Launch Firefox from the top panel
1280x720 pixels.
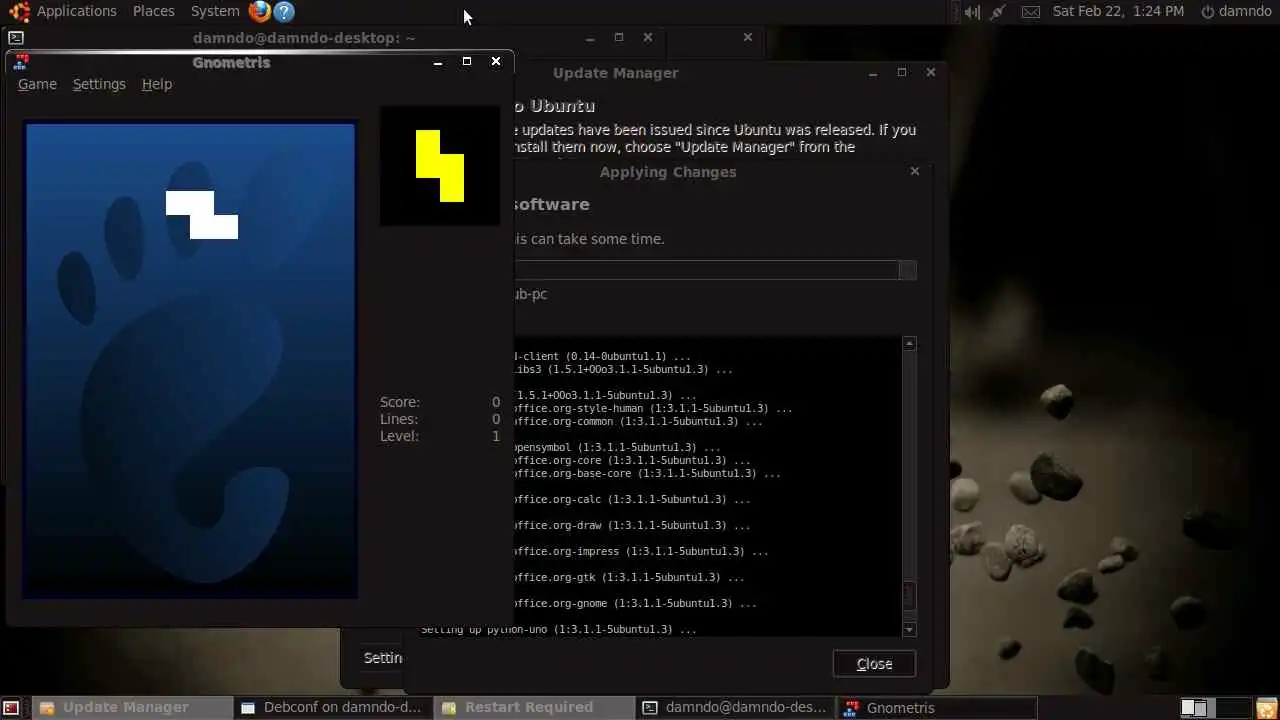click(260, 11)
